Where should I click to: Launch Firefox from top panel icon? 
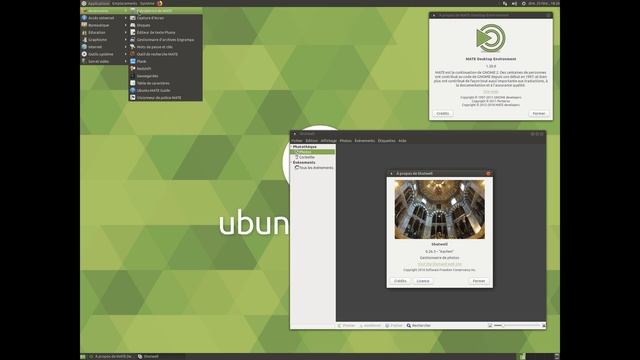pos(160,3)
